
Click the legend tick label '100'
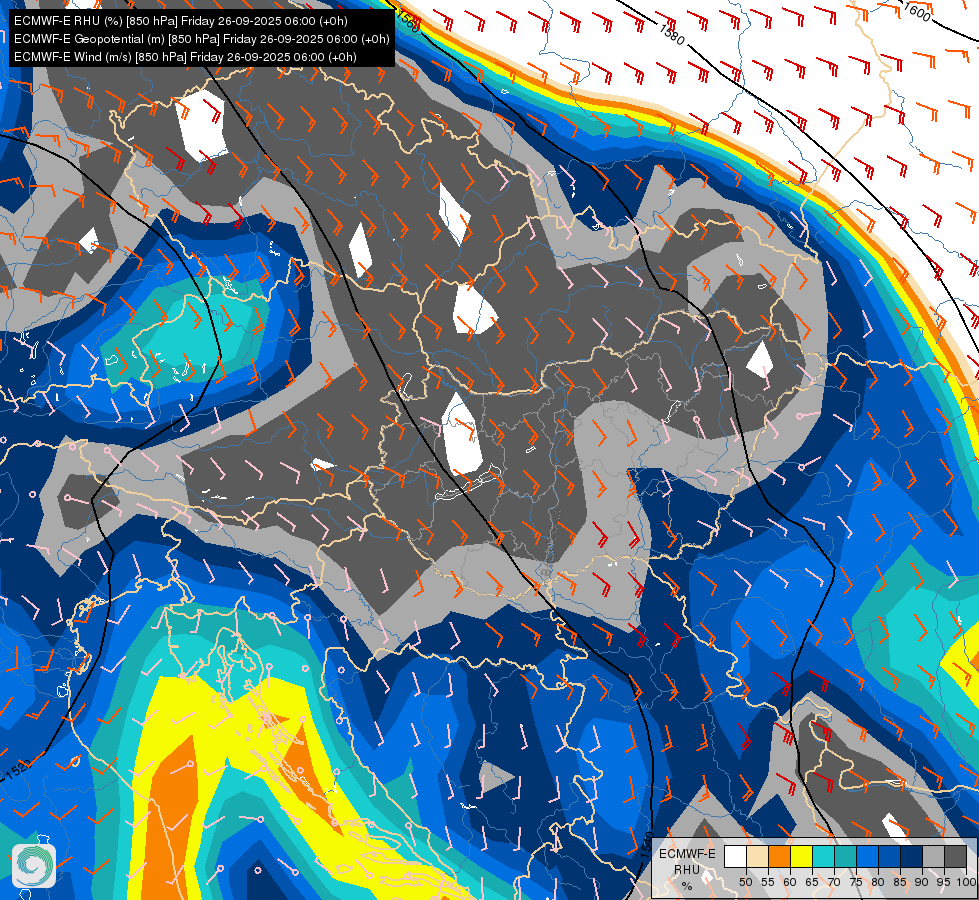pos(966,882)
